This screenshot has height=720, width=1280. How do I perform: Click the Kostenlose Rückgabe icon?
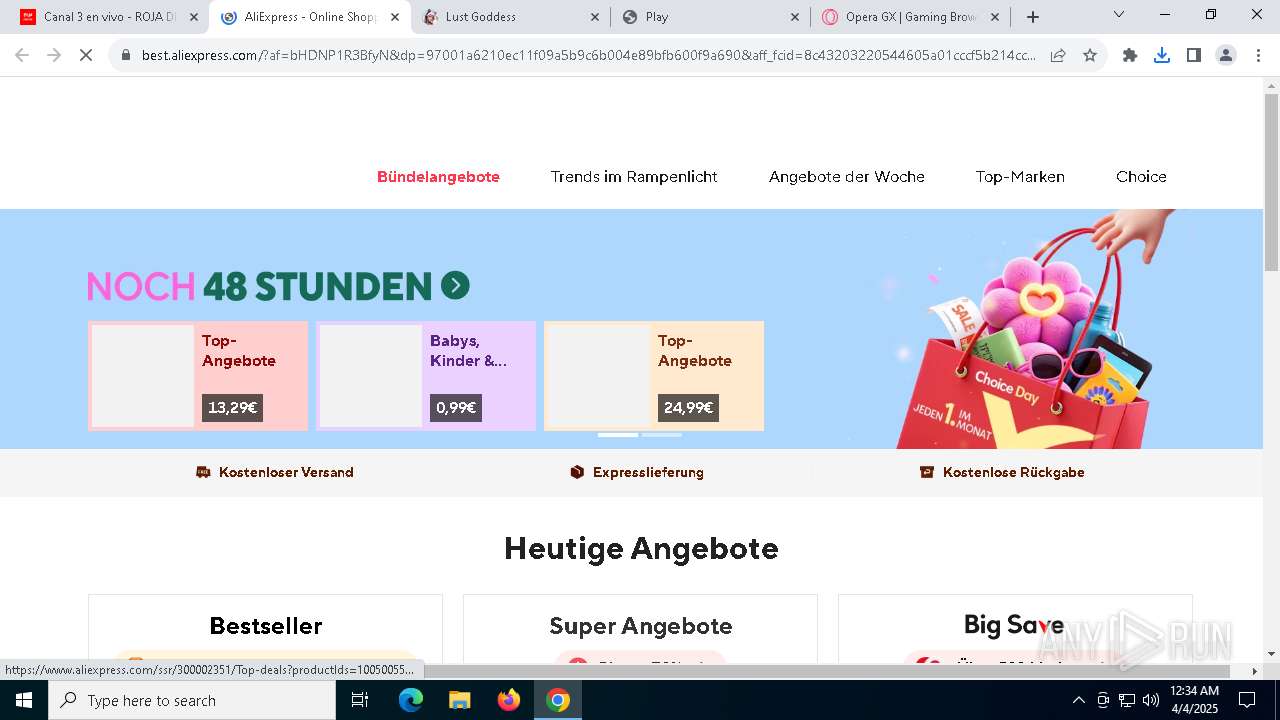coord(927,472)
